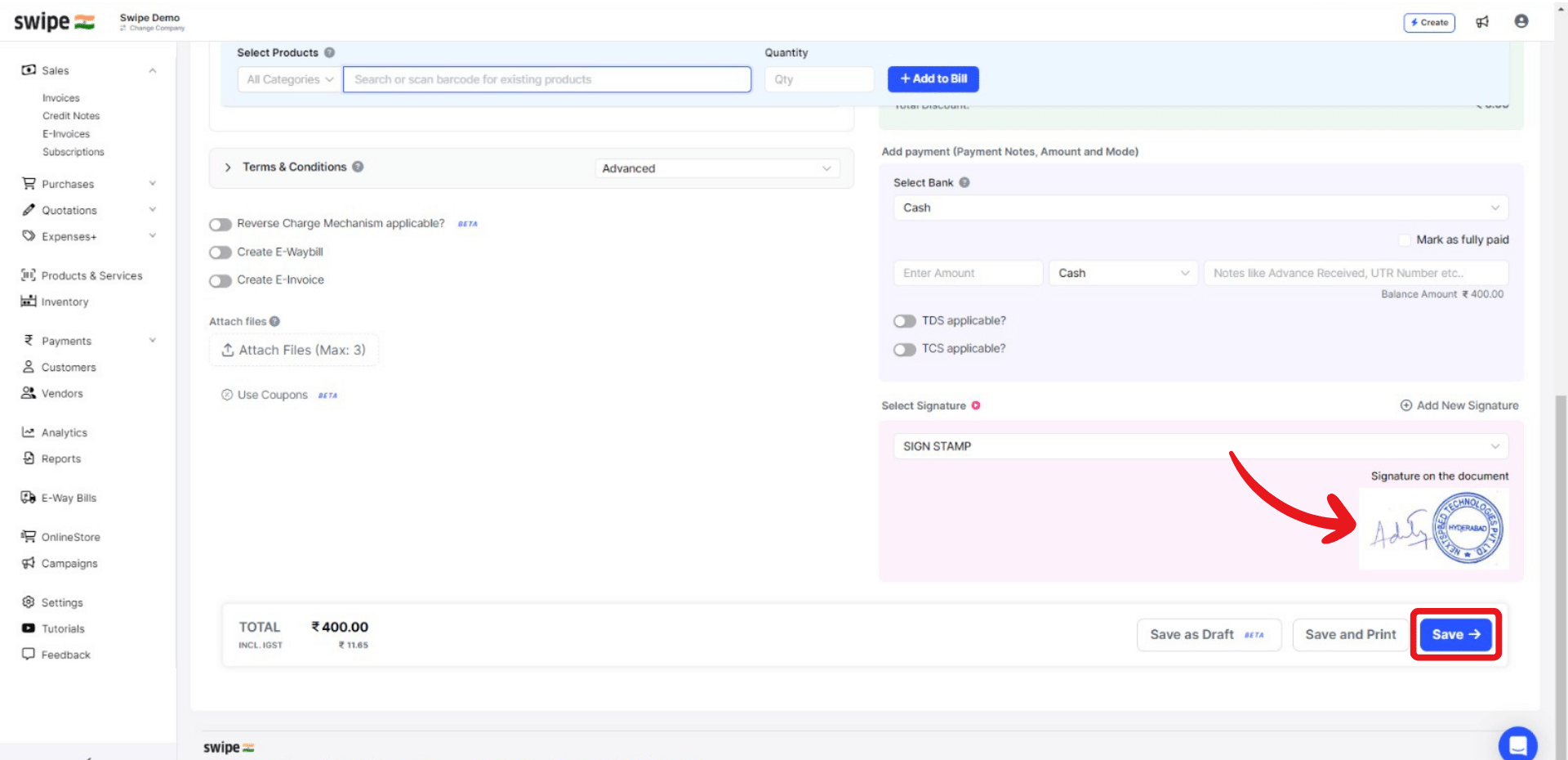1568x760 pixels.
Task: Click the Reports document icon
Action: pyautogui.click(x=29, y=458)
